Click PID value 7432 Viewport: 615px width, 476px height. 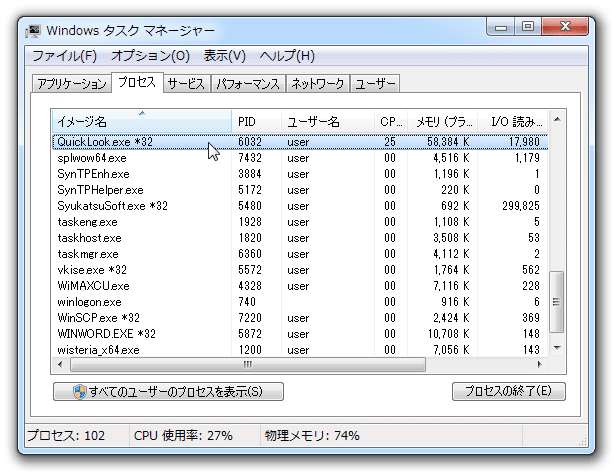250,158
